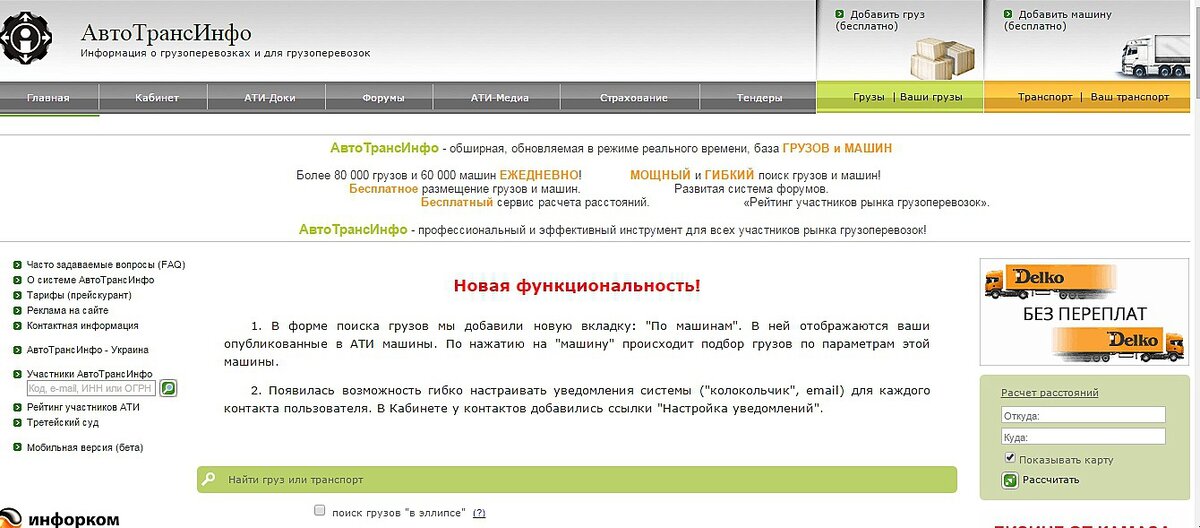Open the АТИ-Медиа menu item
The image size is (1200, 528).
tap(500, 97)
